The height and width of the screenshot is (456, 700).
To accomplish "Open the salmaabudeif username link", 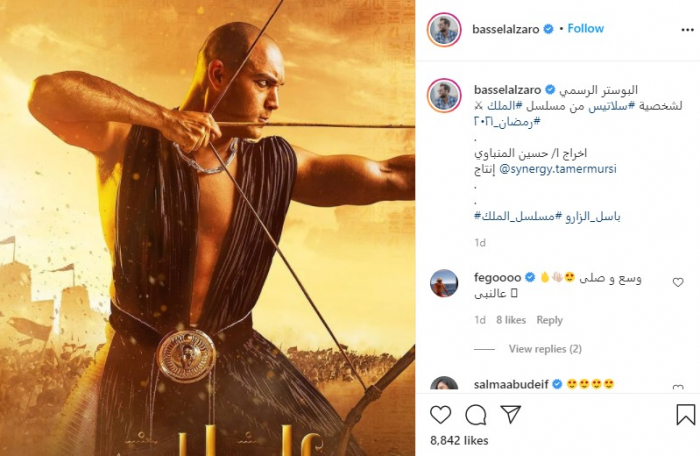I will click(x=511, y=384).
